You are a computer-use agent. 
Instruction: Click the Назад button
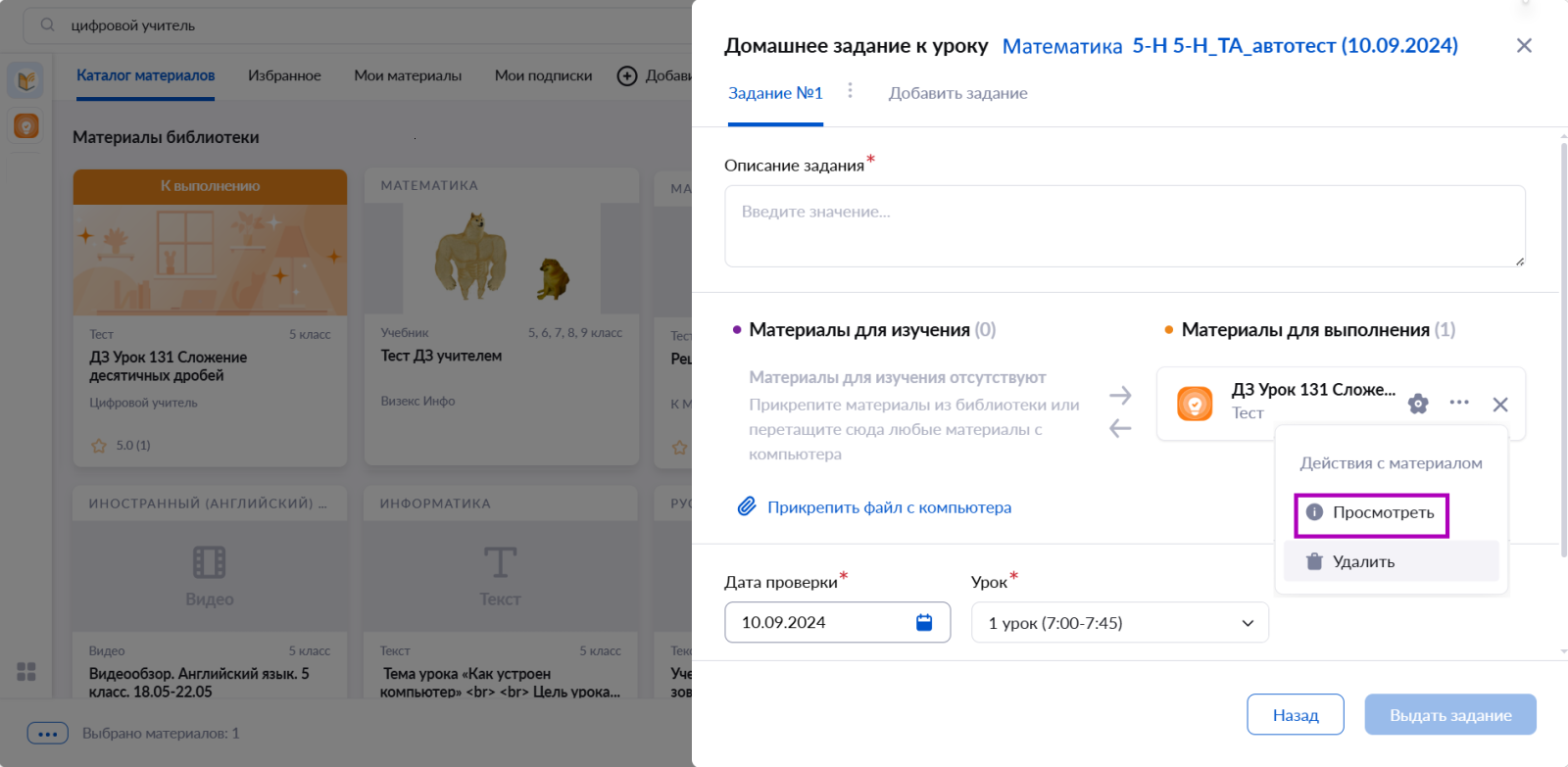1296,715
